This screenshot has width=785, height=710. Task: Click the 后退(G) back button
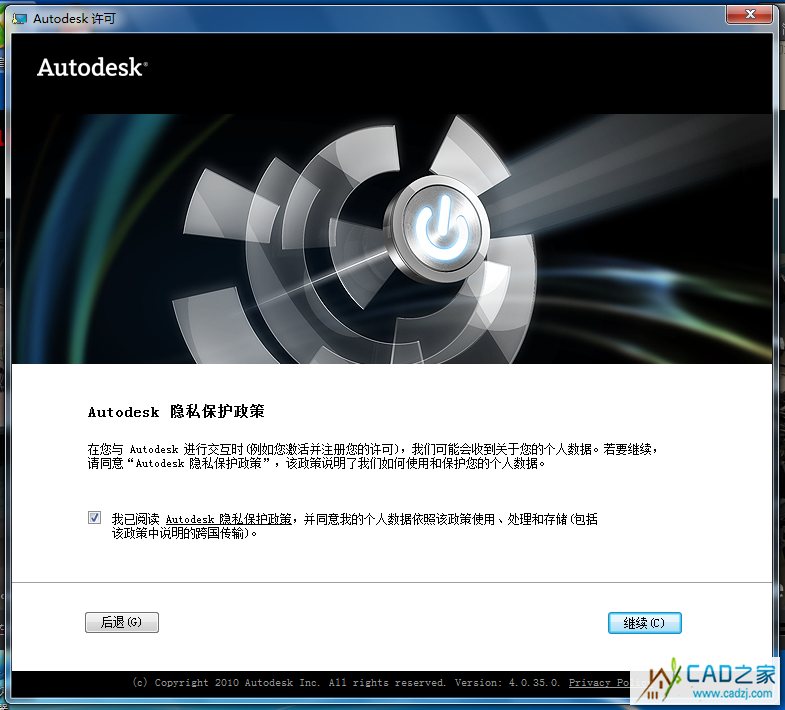pyautogui.click(x=122, y=622)
